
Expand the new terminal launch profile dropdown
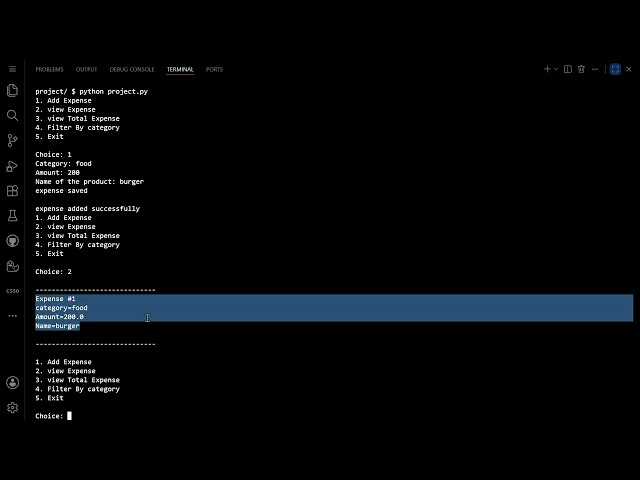(556, 69)
